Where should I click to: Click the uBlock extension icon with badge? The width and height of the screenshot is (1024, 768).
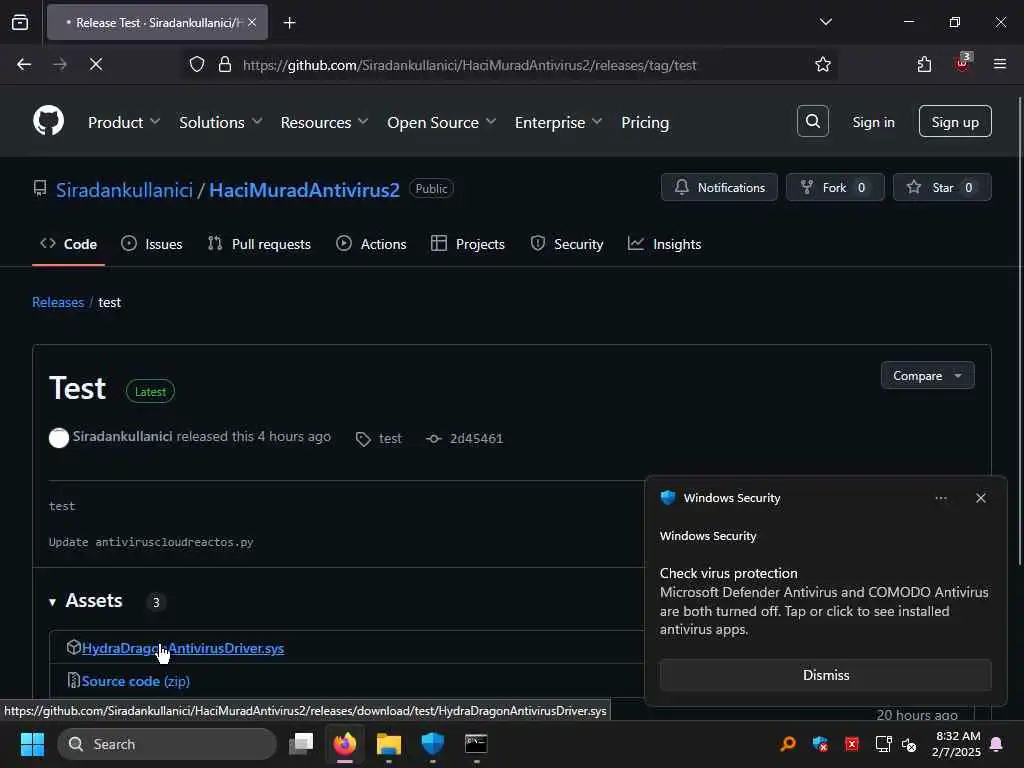[962, 63]
